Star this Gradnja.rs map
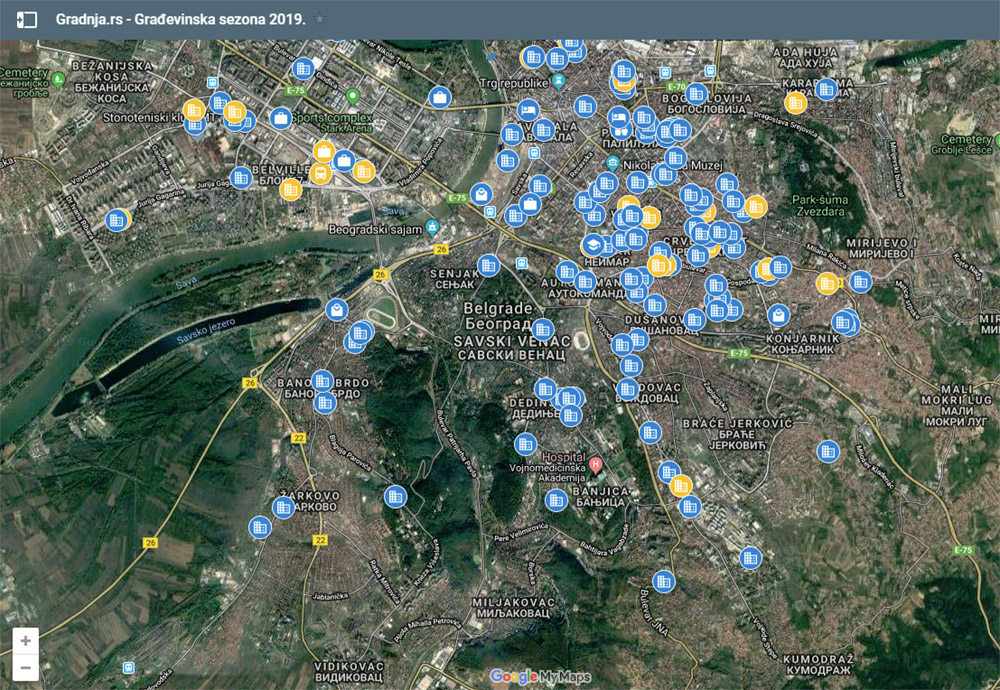The height and width of the screenshot is (690, 1000). coord(320,19)
